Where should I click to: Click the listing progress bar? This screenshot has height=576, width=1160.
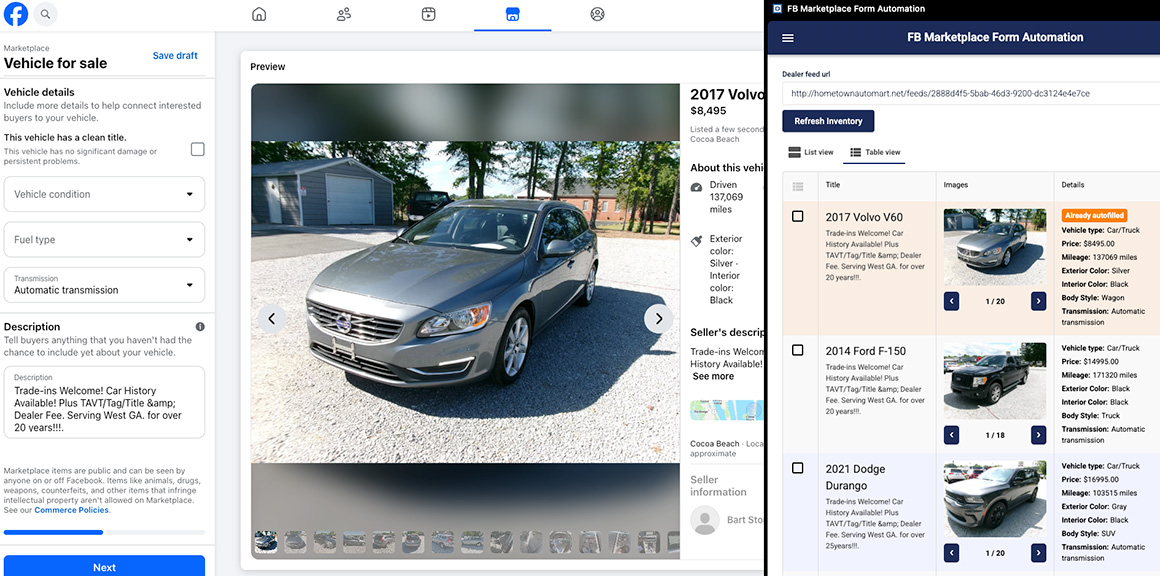click(104, 532)
